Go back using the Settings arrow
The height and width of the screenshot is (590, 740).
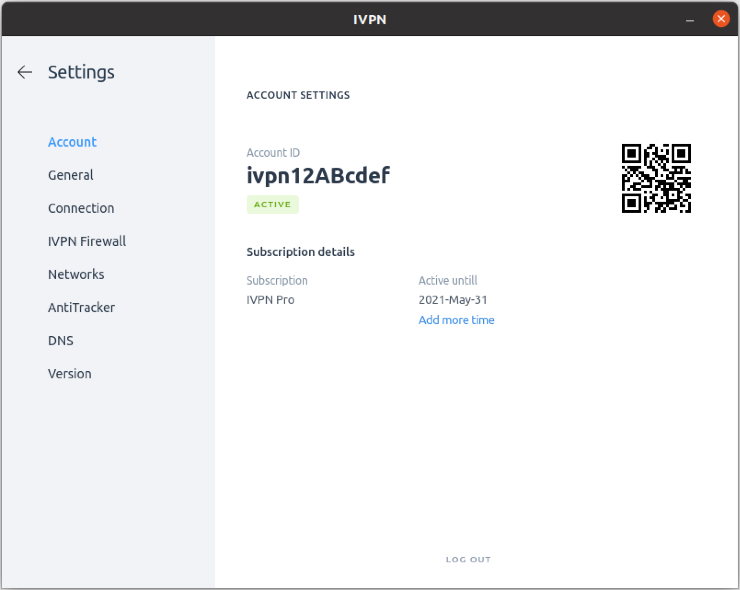(25, 72)
